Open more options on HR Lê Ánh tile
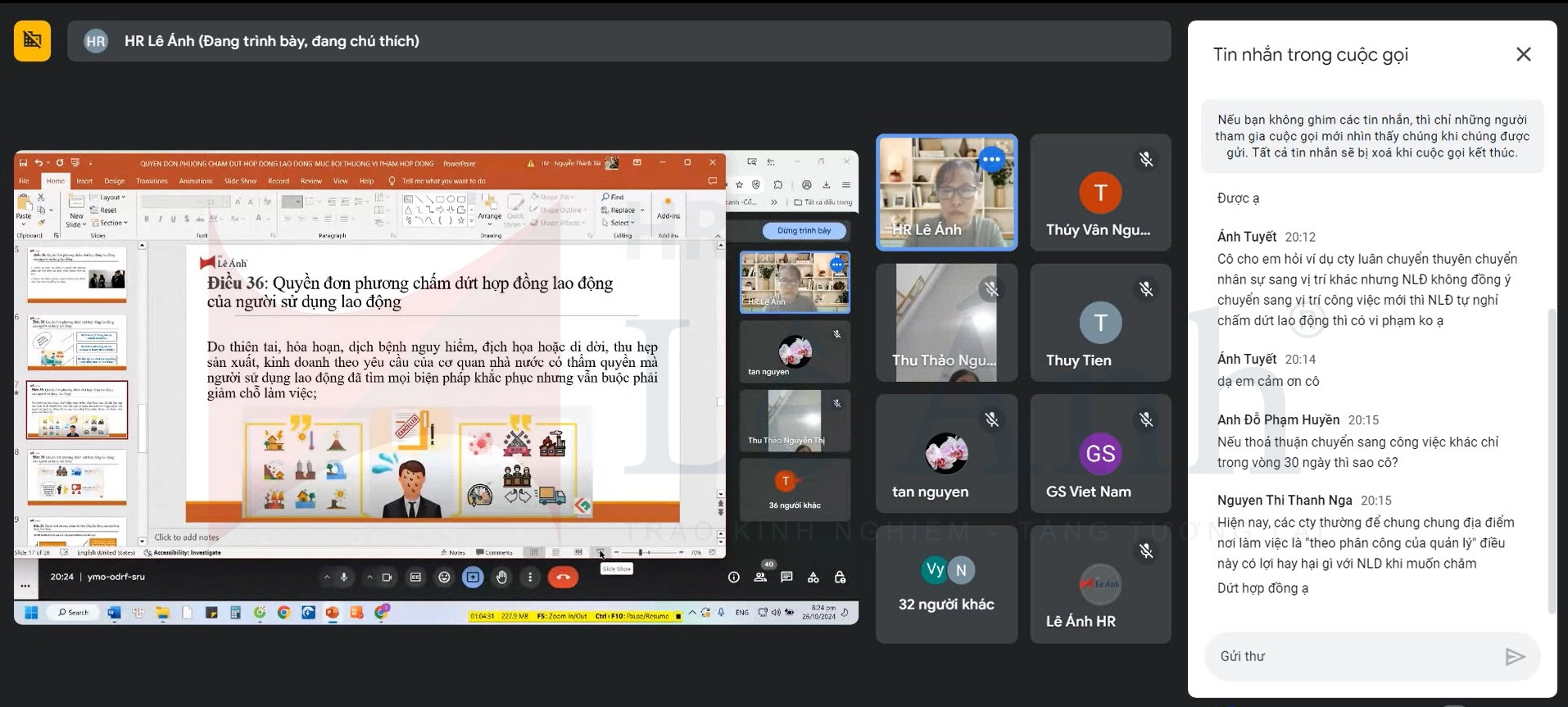The image size is (1568, 707). [x=991, y=159]
